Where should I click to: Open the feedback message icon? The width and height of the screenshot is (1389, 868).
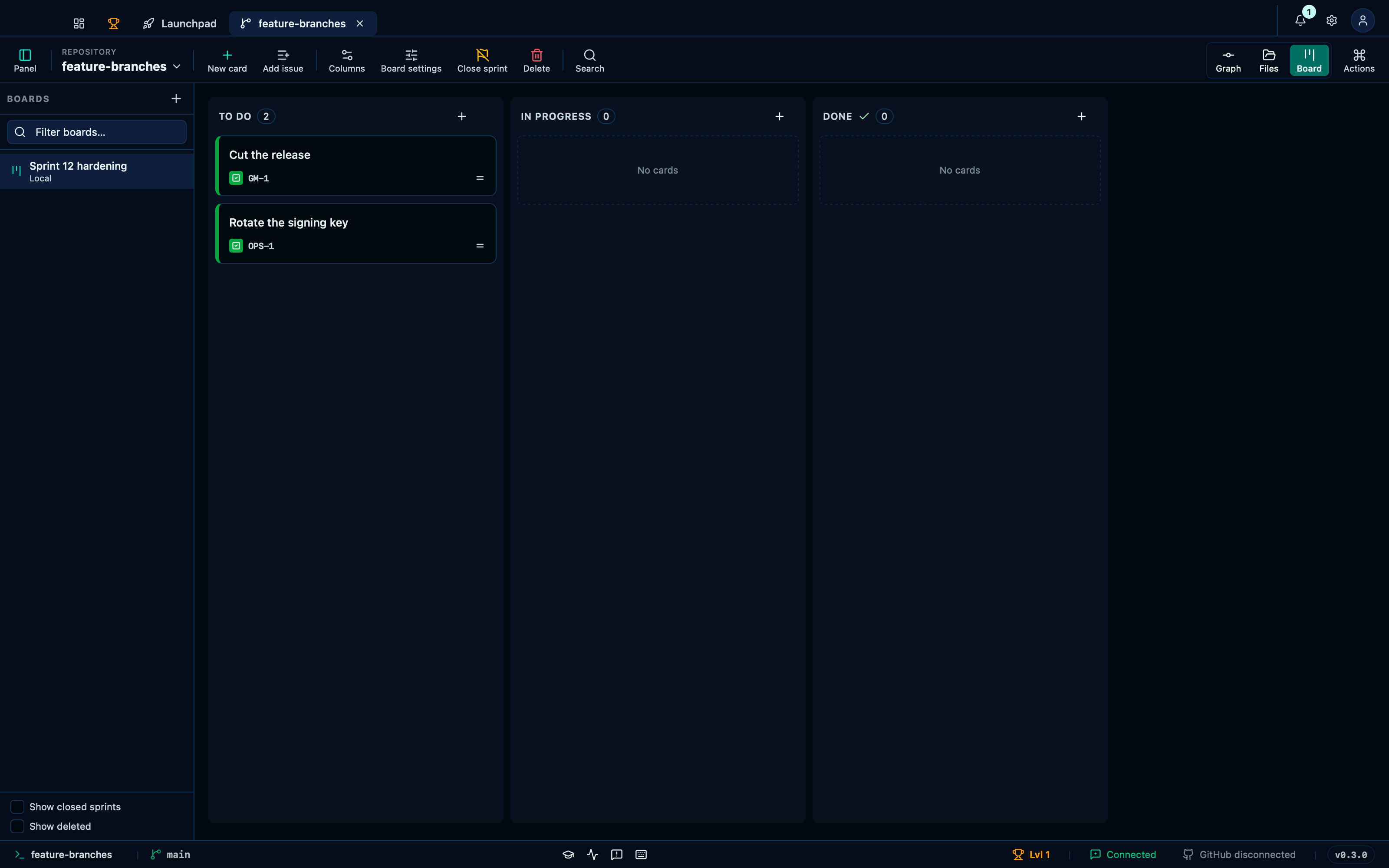(x=616, y=854)
